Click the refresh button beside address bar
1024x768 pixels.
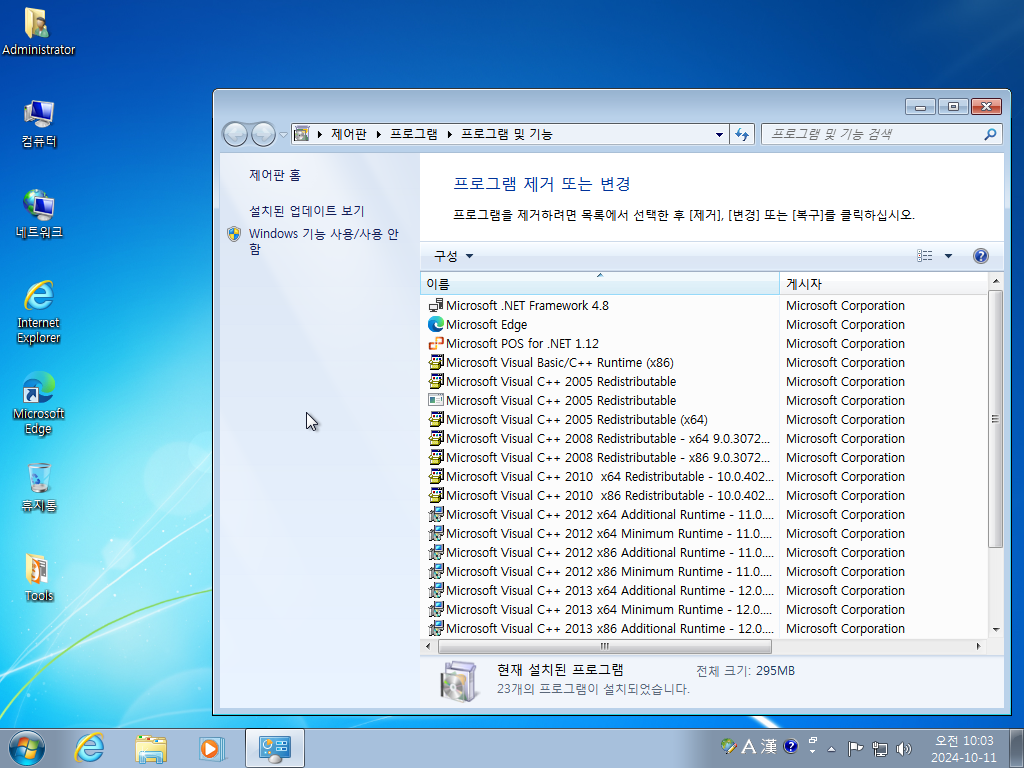pos(742,134)
